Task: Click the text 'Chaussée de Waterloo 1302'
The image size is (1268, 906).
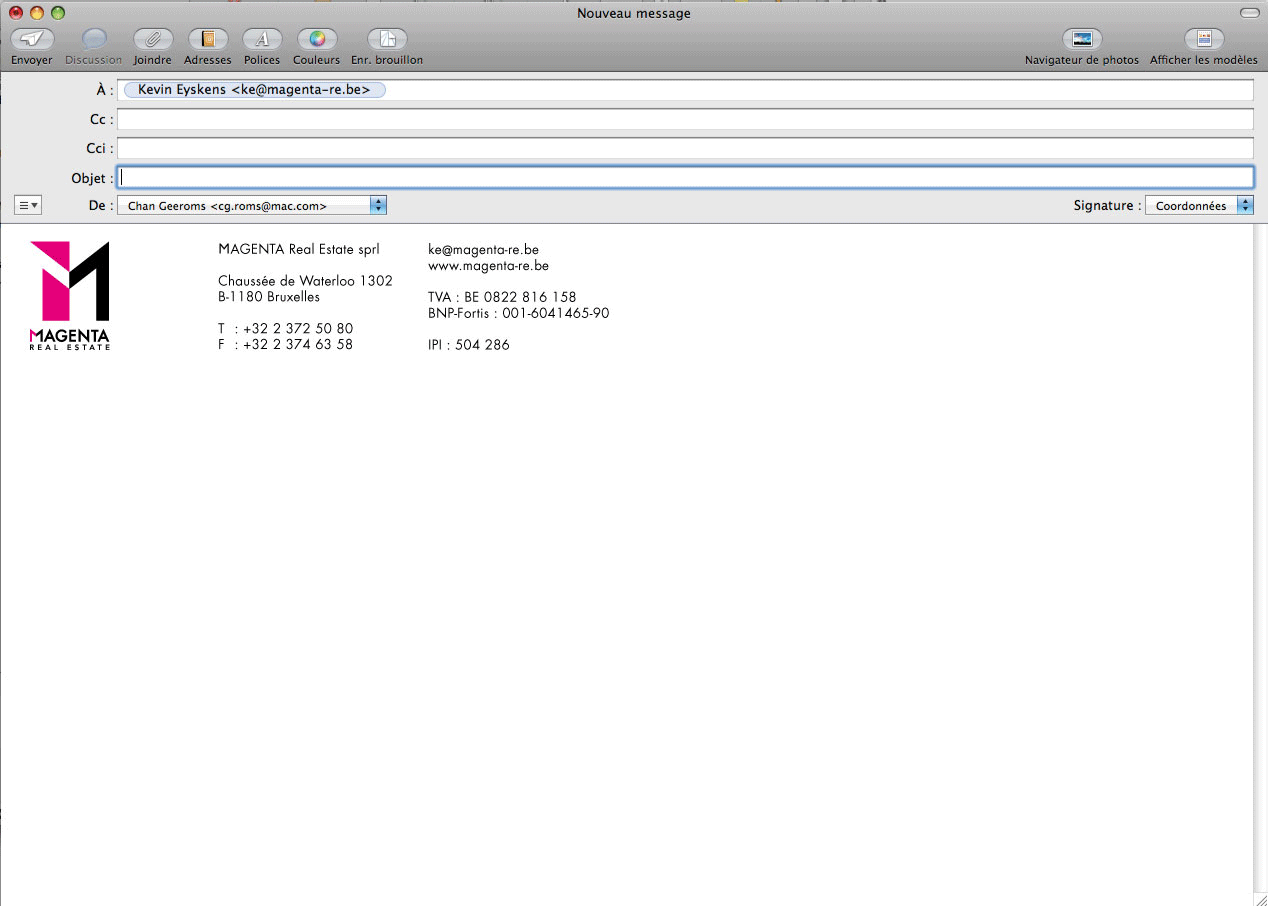Action: tap(305, 281)
